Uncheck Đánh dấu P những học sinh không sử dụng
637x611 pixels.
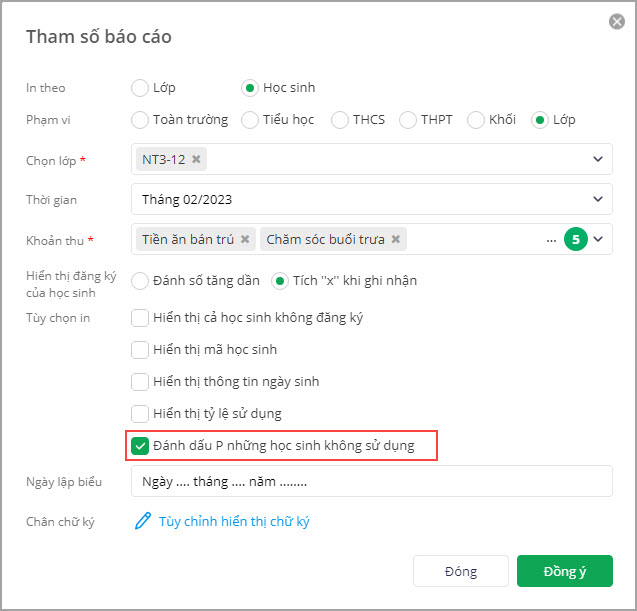tap(141, 444)
